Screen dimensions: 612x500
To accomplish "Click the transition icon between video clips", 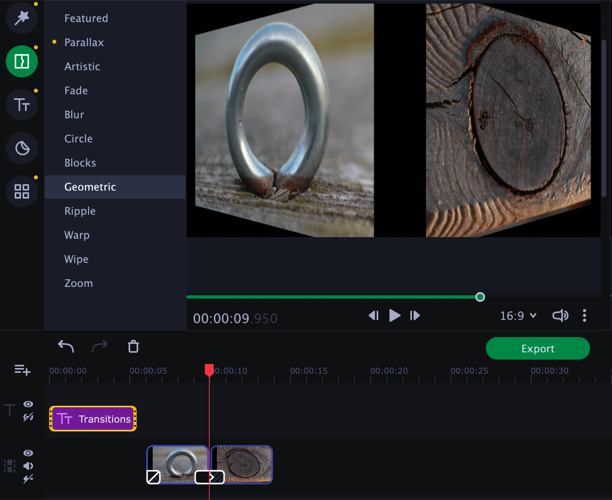I will click(209, 477).
